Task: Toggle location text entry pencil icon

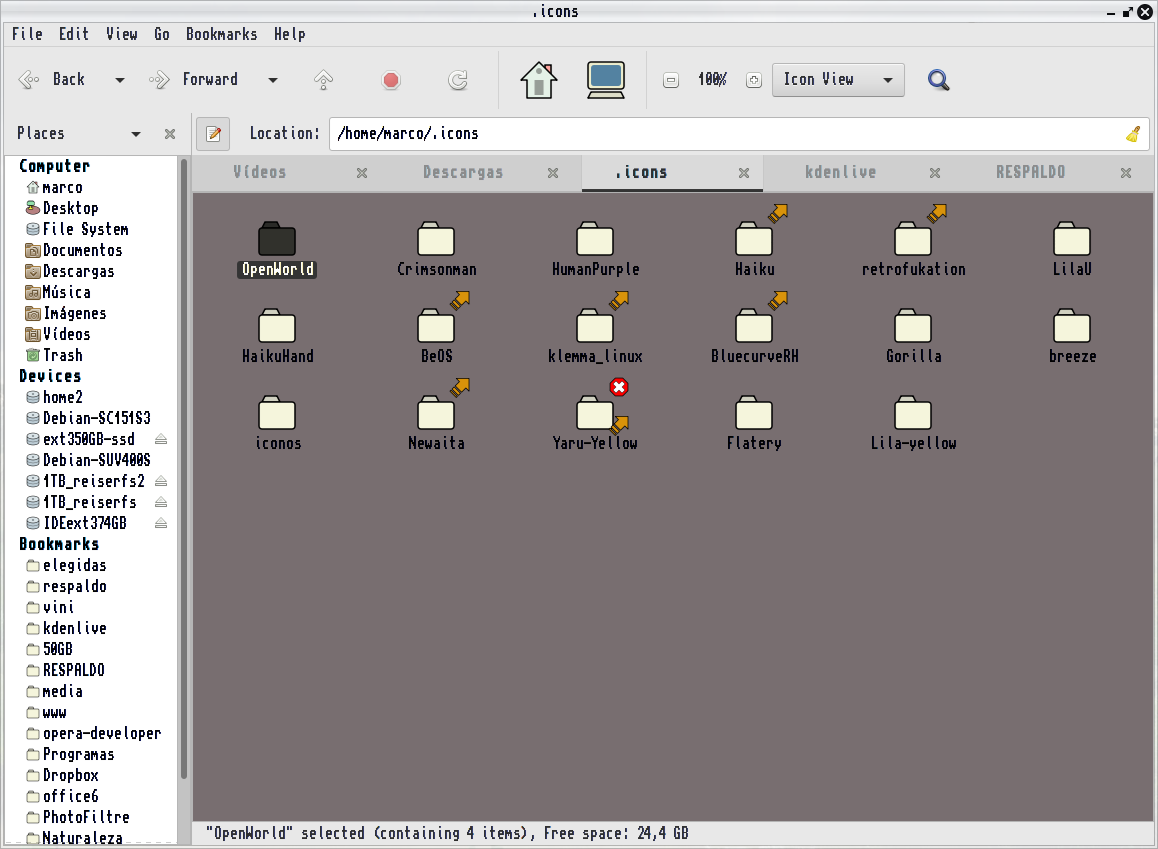Action: [213, 134]
